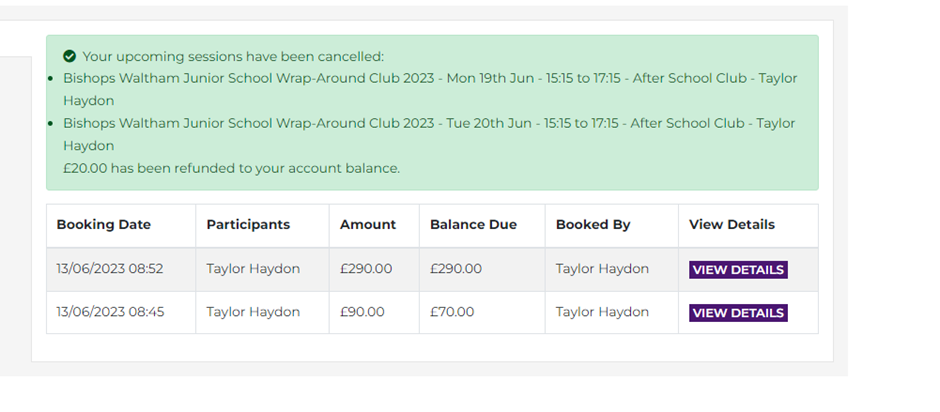Click participant Taylor Haydon in the 08:52 row
The height and width of the screenshot is (412, 940).
[253, 269]
